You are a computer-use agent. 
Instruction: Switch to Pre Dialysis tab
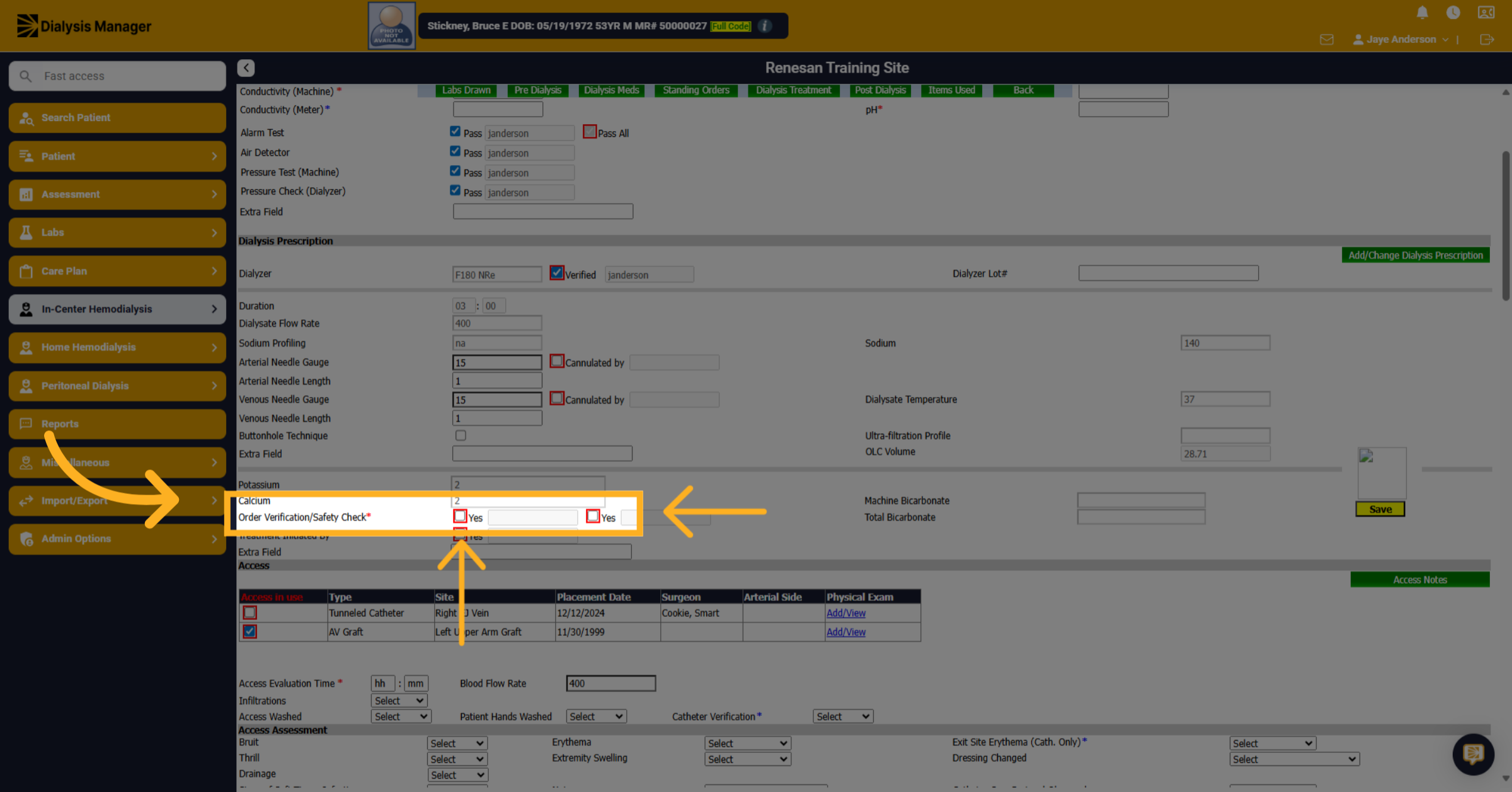pos(537,90)
